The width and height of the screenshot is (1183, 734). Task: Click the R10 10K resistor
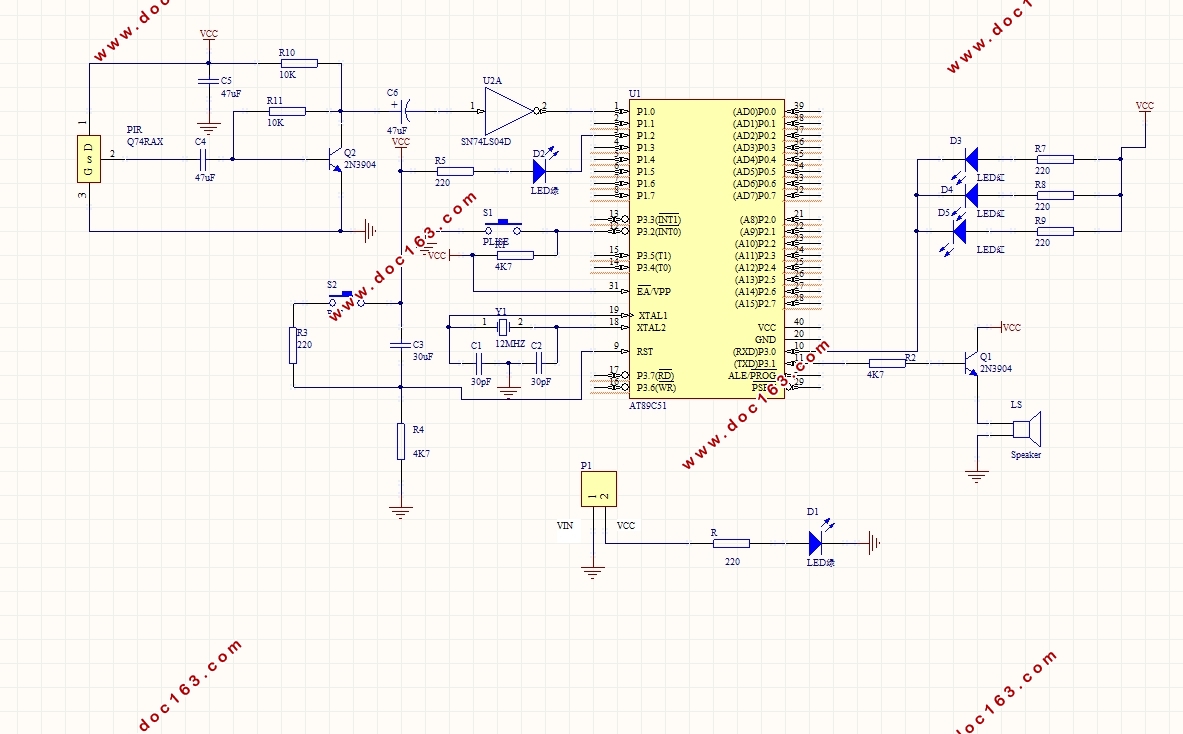coord(300,63)
